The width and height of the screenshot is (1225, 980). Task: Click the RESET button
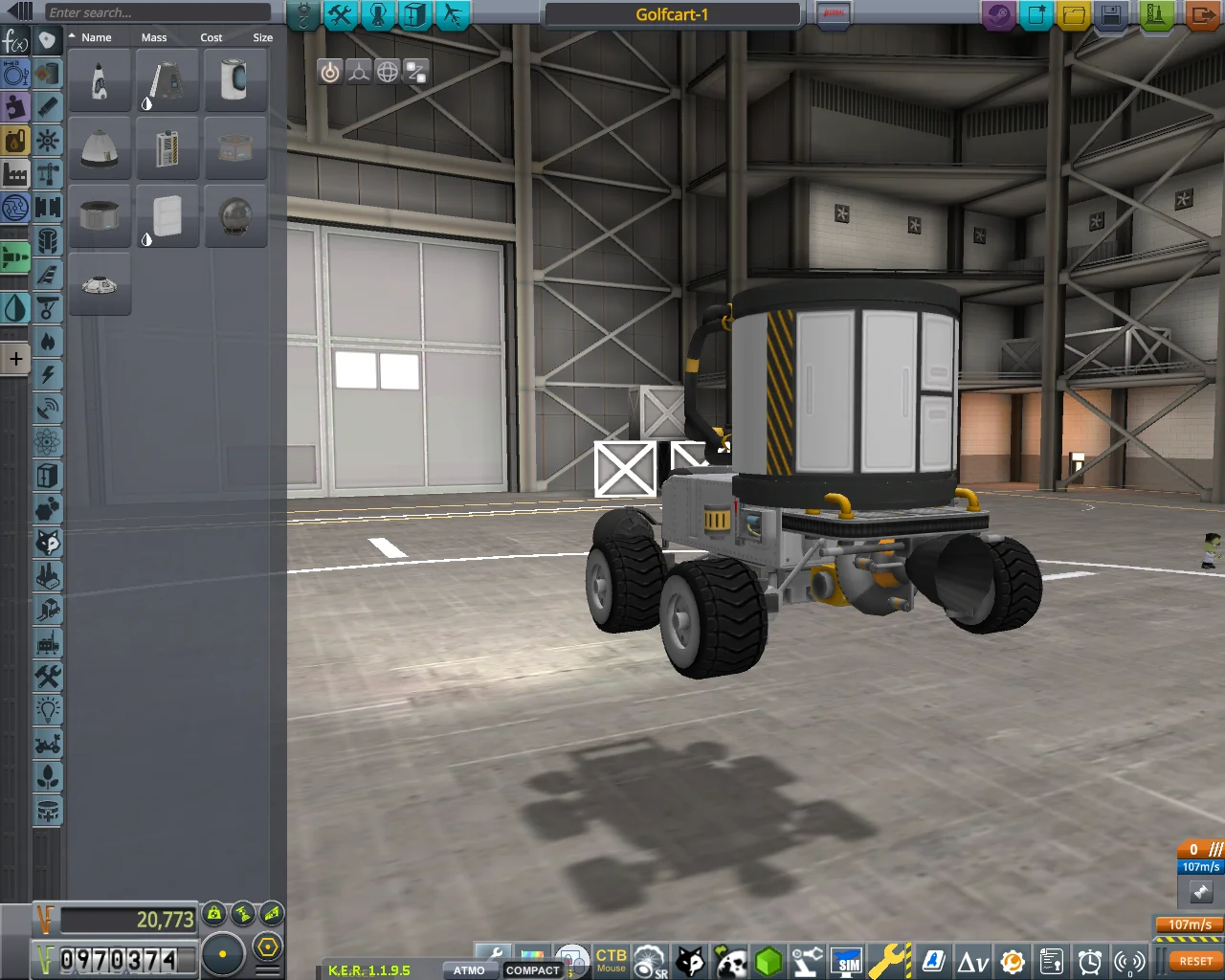point(1195,961)
